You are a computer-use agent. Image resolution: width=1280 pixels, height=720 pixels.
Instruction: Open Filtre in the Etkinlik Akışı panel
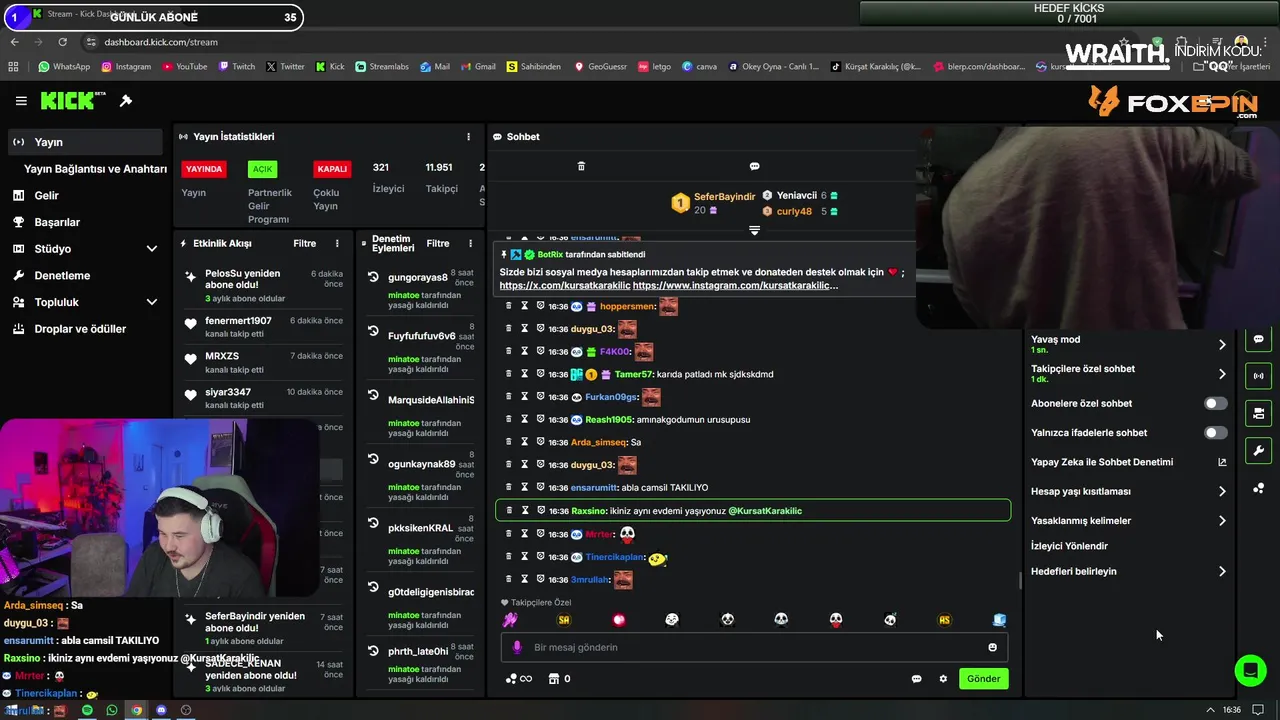tap(304, 243)
